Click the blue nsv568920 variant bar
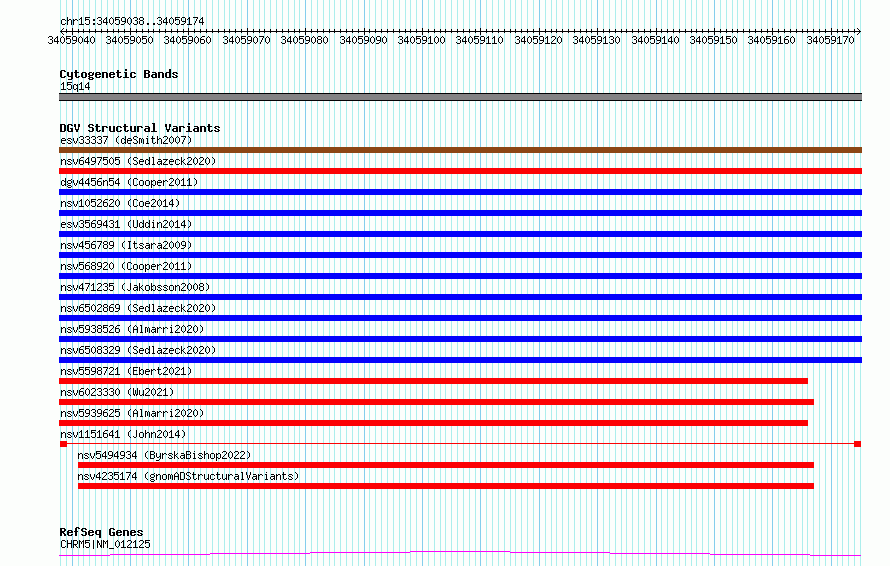This screenshot has width=890, height=566. [460, 276]
